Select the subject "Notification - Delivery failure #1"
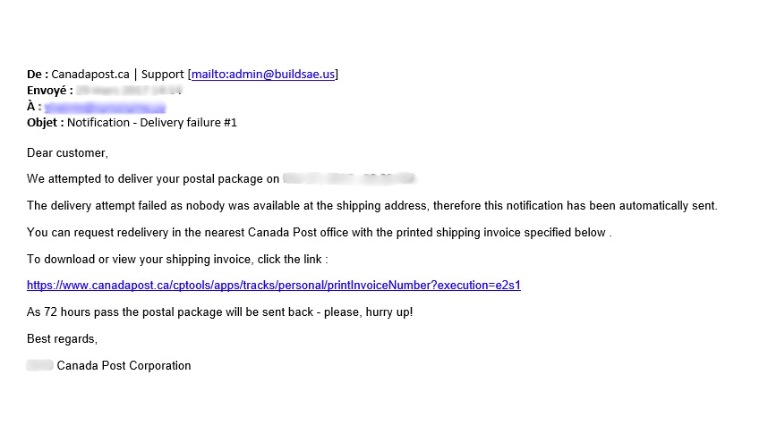768x432 pixels. coord(152,122)
